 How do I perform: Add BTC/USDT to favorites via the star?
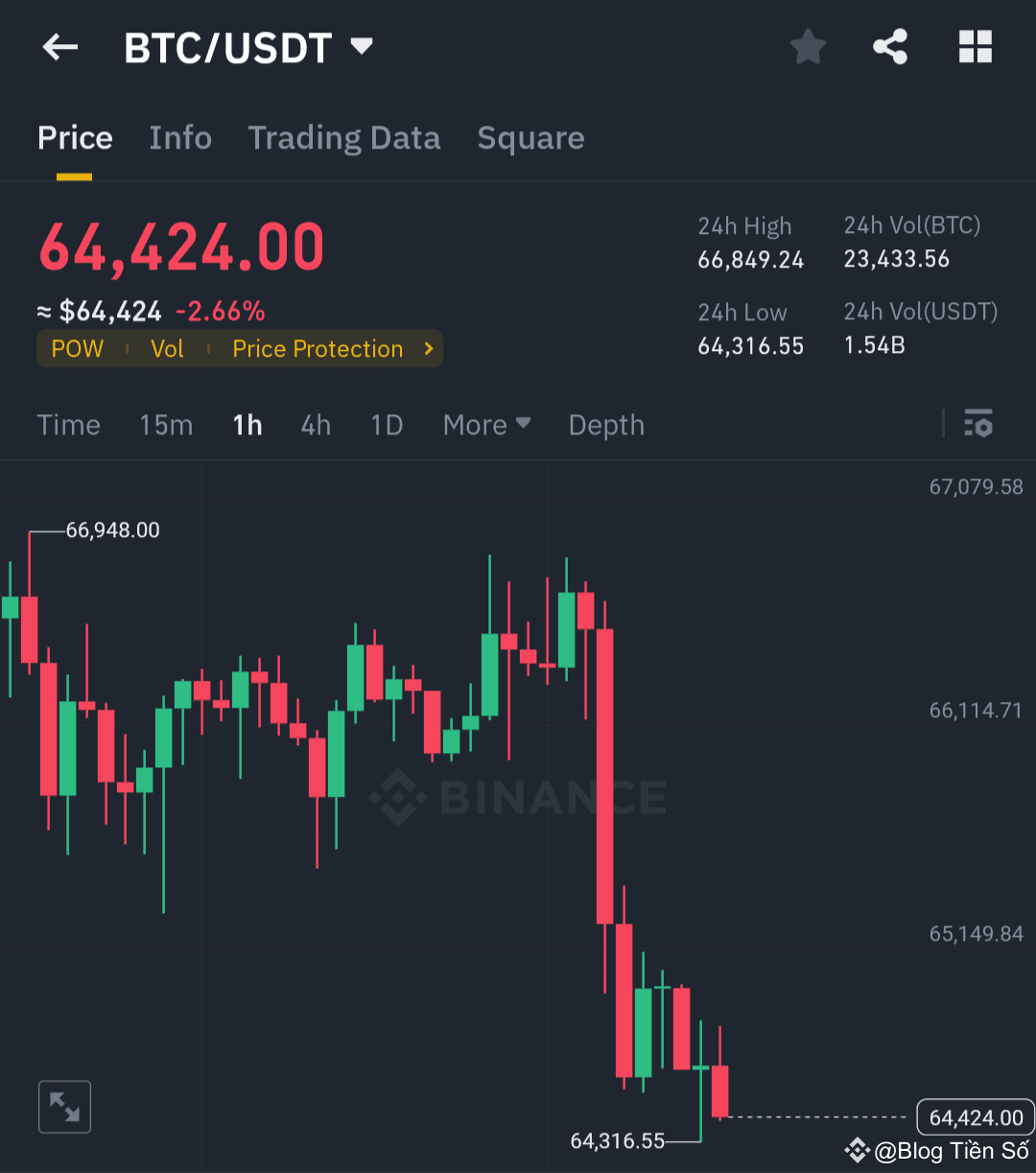coord(808,46)
